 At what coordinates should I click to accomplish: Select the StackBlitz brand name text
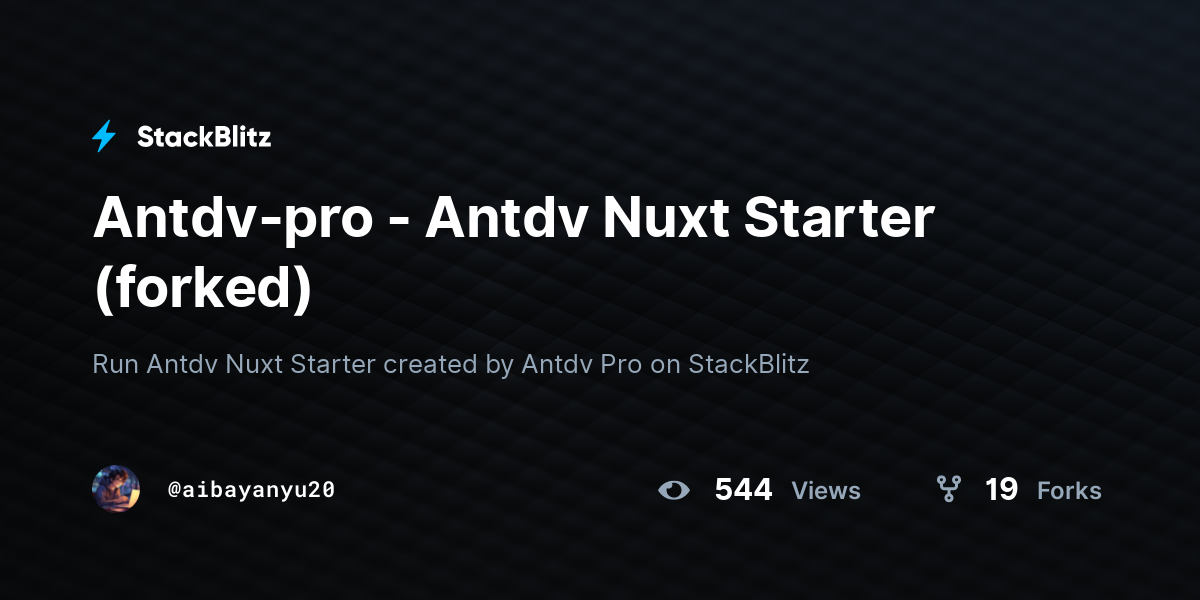point(204,137)
